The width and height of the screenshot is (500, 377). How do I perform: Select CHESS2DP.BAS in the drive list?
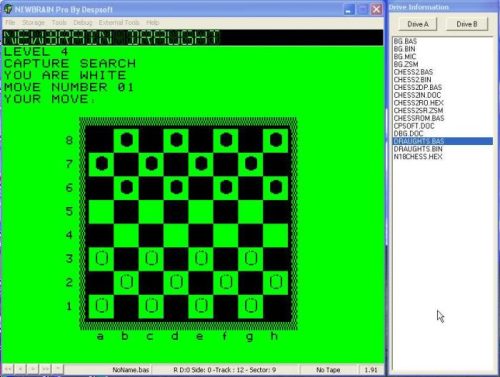tap(418, 87)
